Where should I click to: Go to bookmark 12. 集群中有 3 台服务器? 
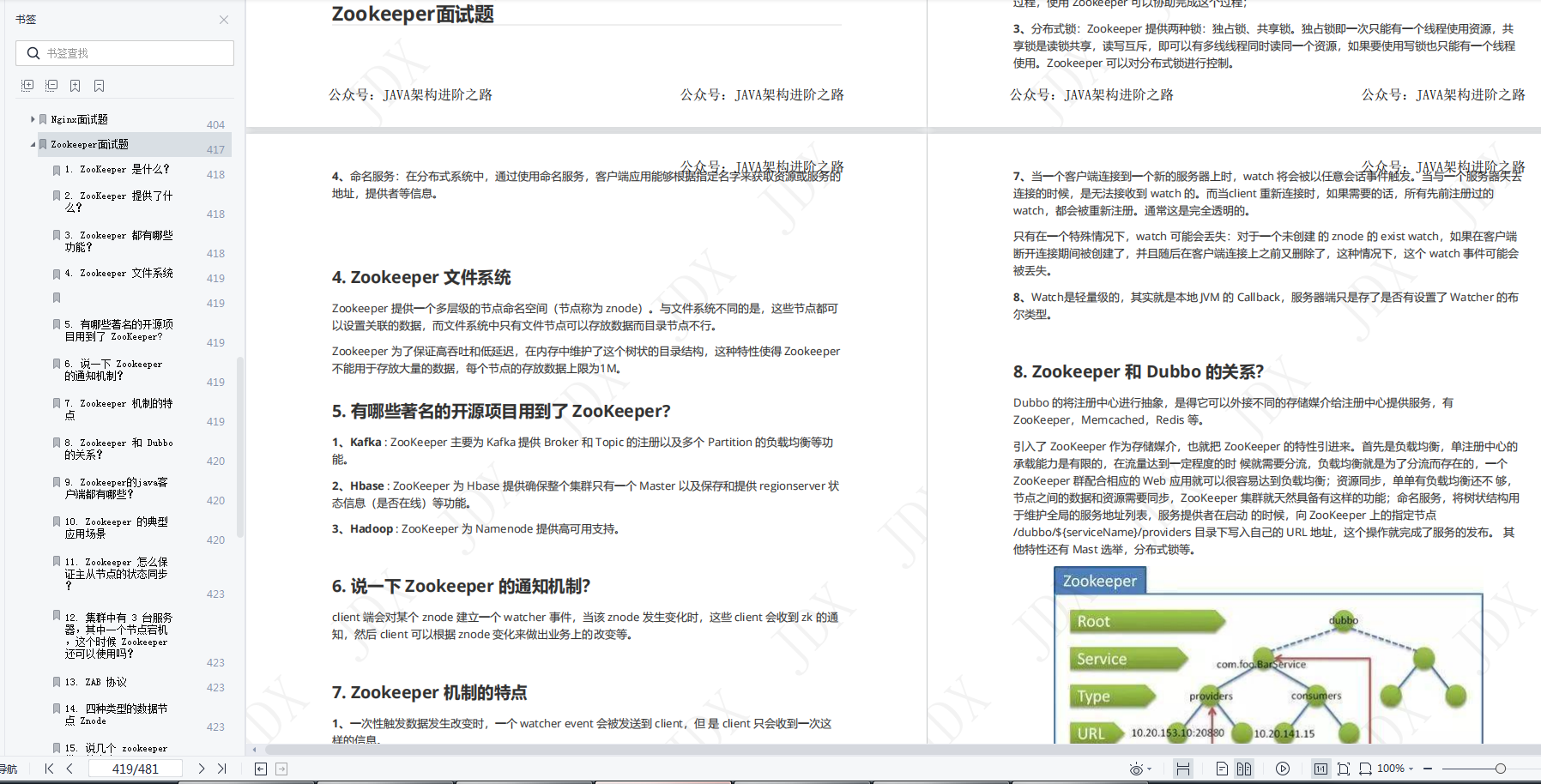(x=118, y=636)
